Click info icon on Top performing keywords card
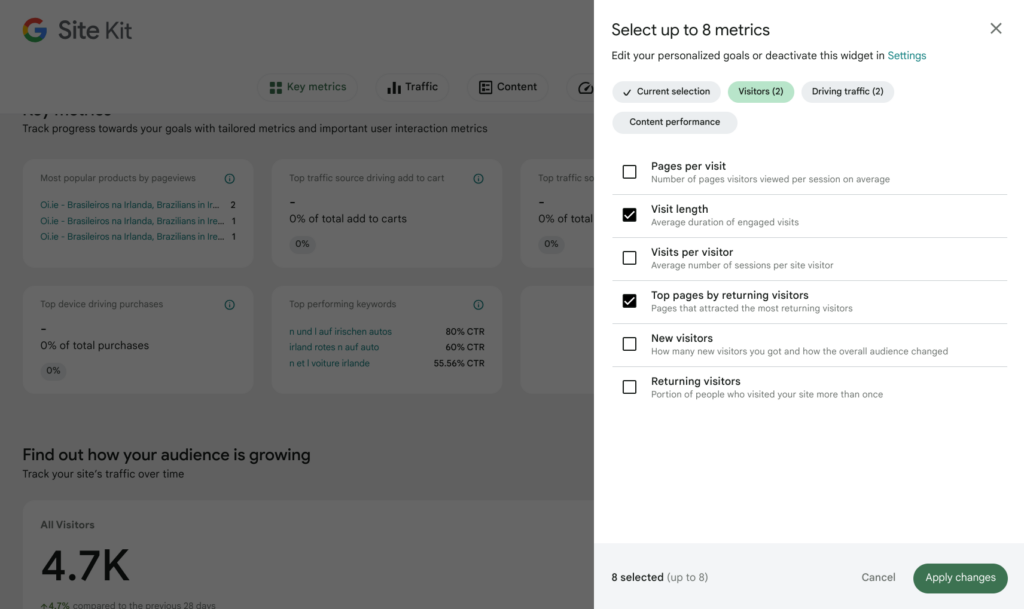The image size is (1024, 609). pos(478,305)
